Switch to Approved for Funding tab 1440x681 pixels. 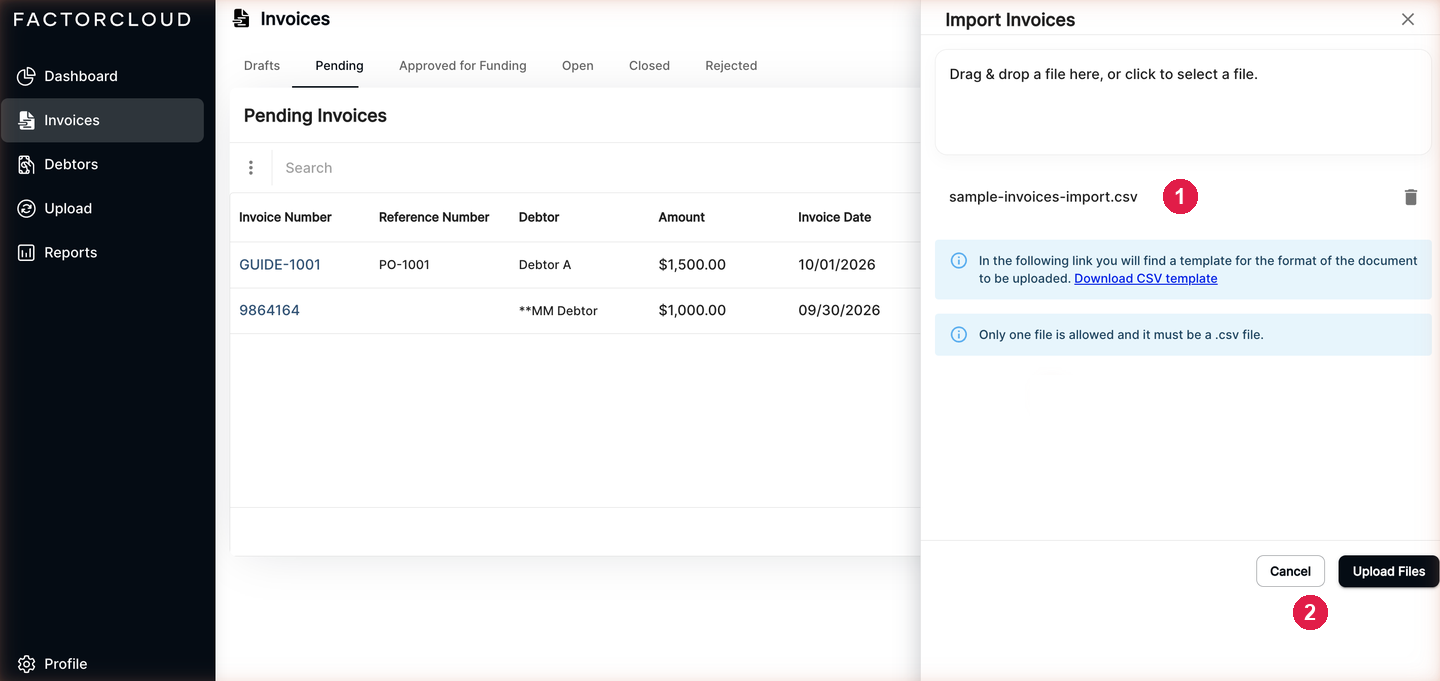pos(462,66)
